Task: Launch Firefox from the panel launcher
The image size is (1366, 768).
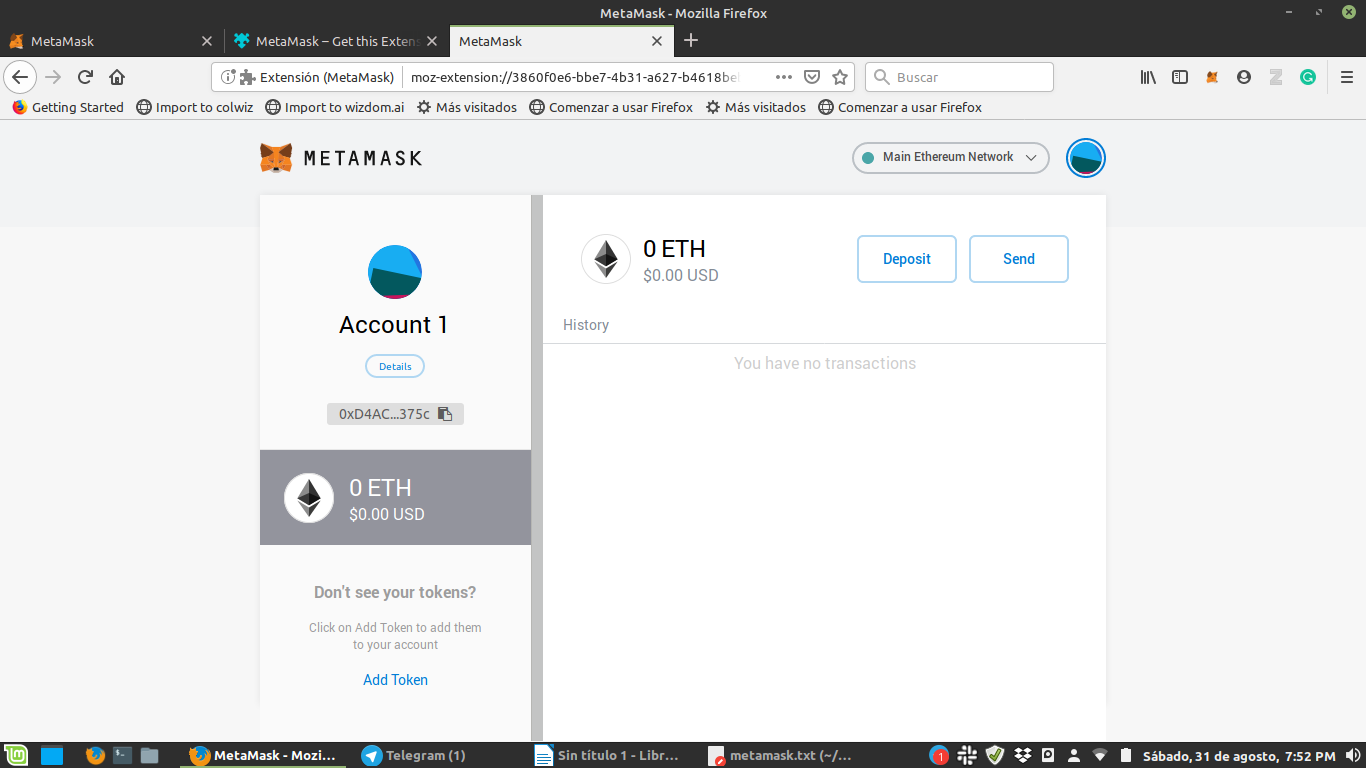Action: [95, 755]
